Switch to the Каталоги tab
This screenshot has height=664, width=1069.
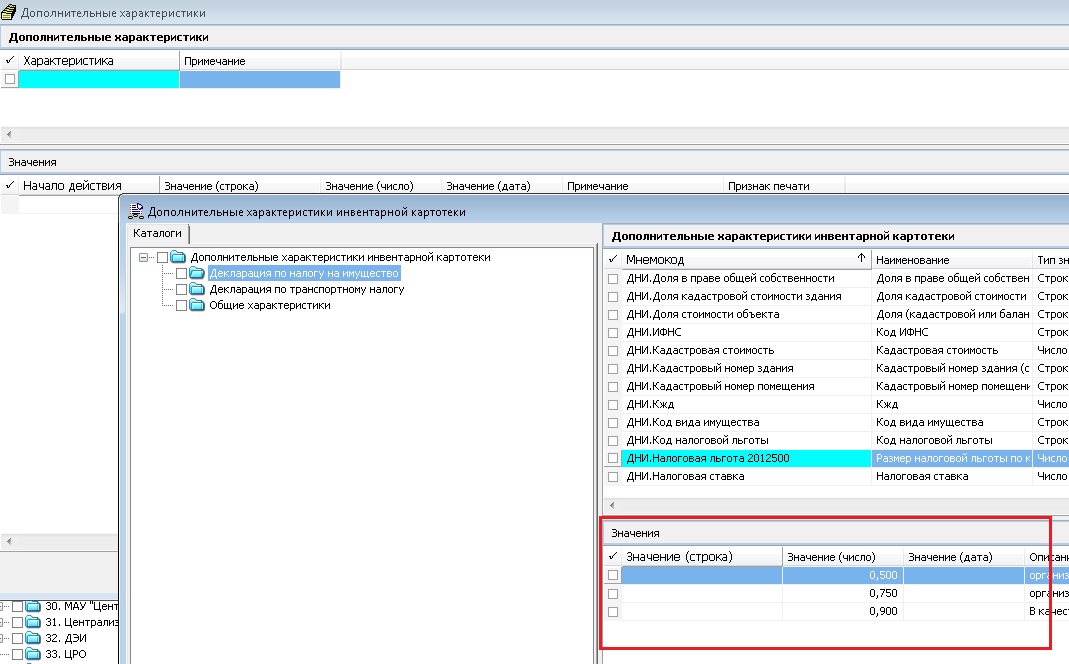tap(157, 232)
